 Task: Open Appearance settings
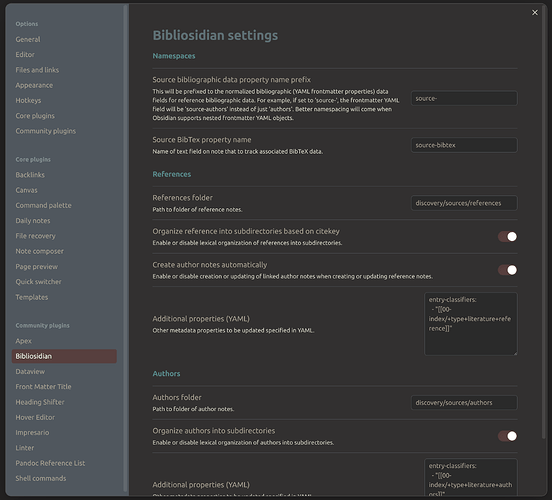tap(34, 85)
